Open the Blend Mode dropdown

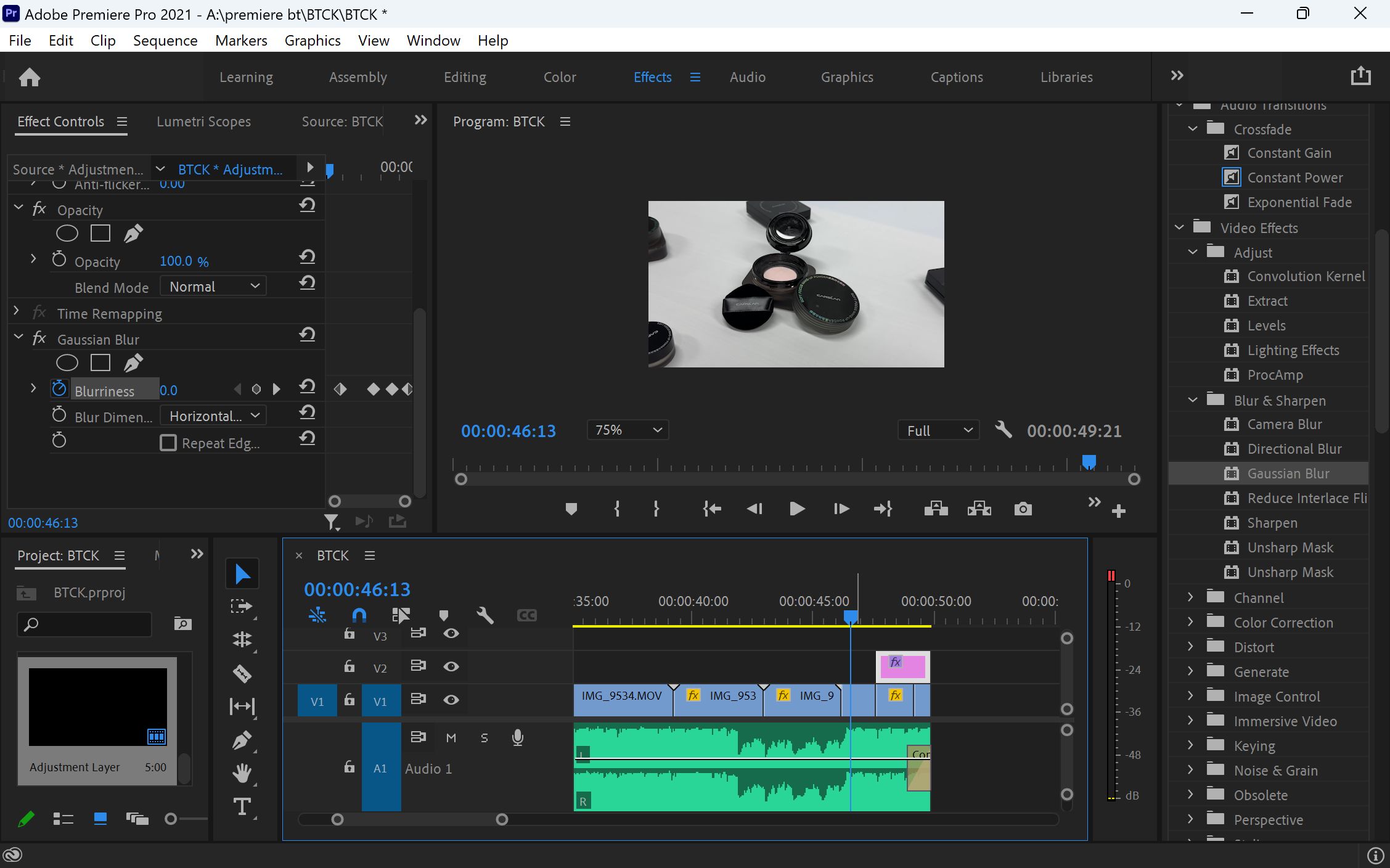213,286
